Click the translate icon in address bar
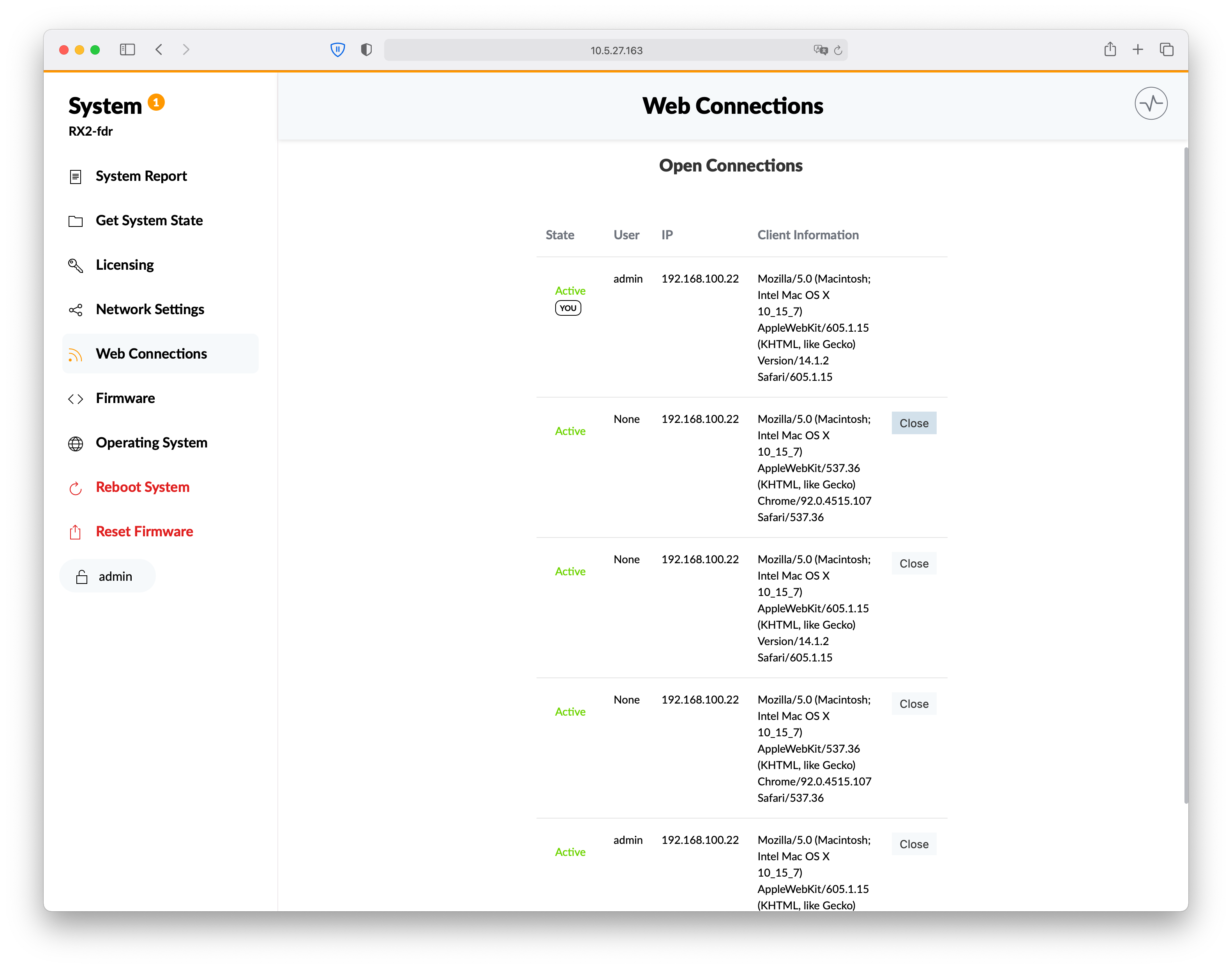Viewport: 1232px width, 969px height. [x=821, y=50]
